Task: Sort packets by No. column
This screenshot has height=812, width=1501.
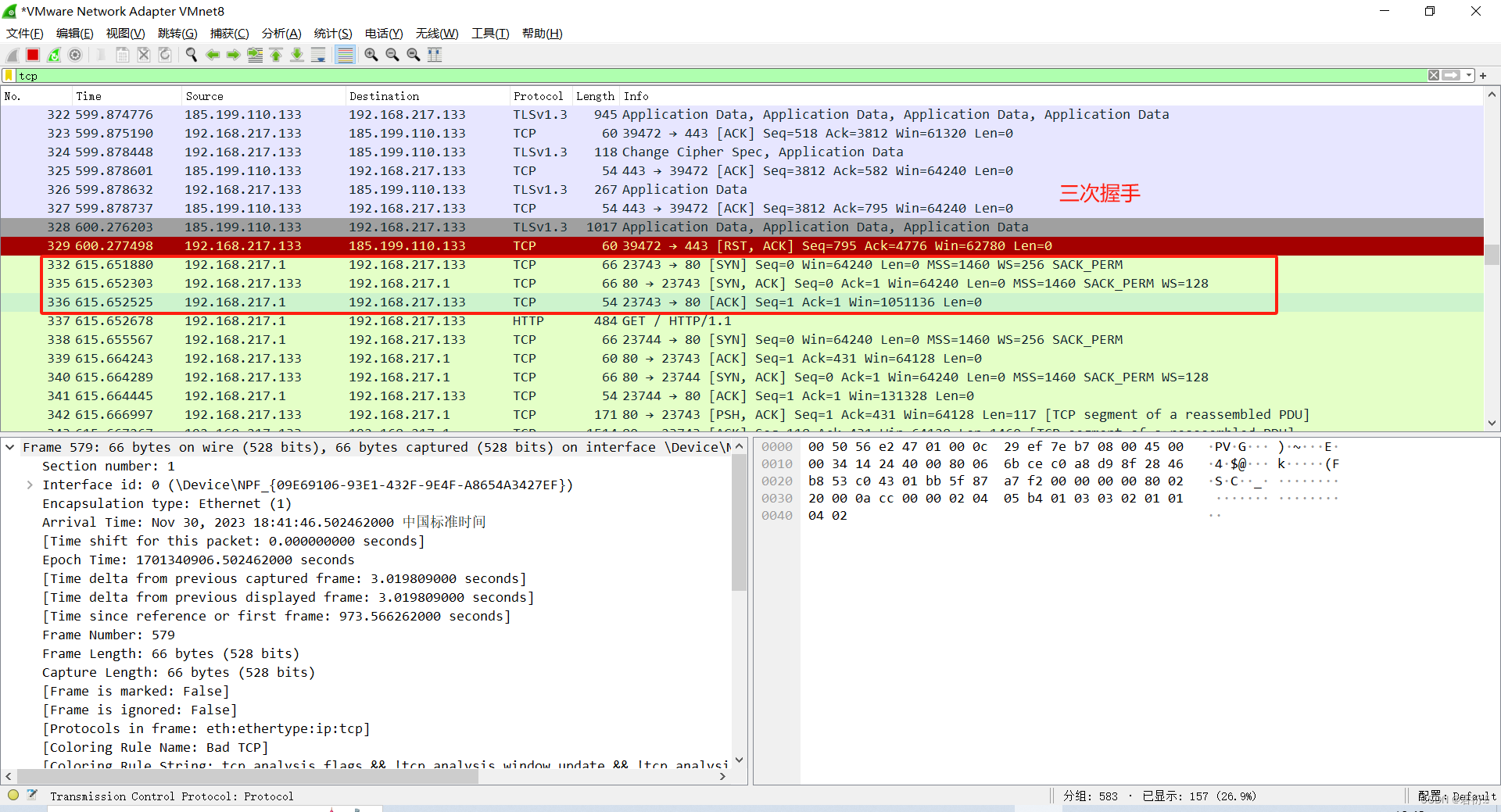Action: (36, 96)
